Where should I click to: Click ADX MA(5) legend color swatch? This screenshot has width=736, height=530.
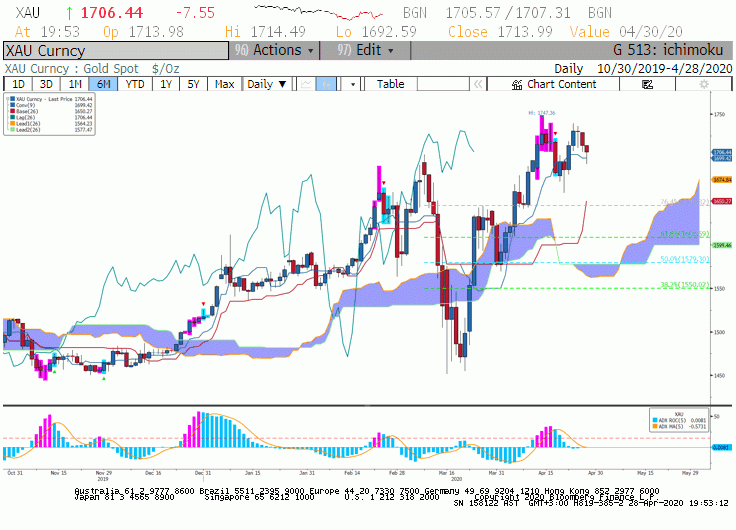coord(655,426)
